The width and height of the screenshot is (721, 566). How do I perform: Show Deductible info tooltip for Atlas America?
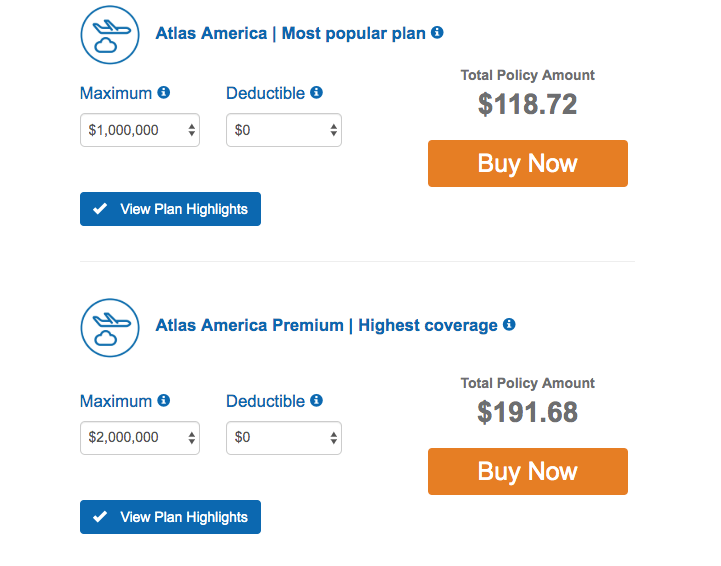click(316, 92)
